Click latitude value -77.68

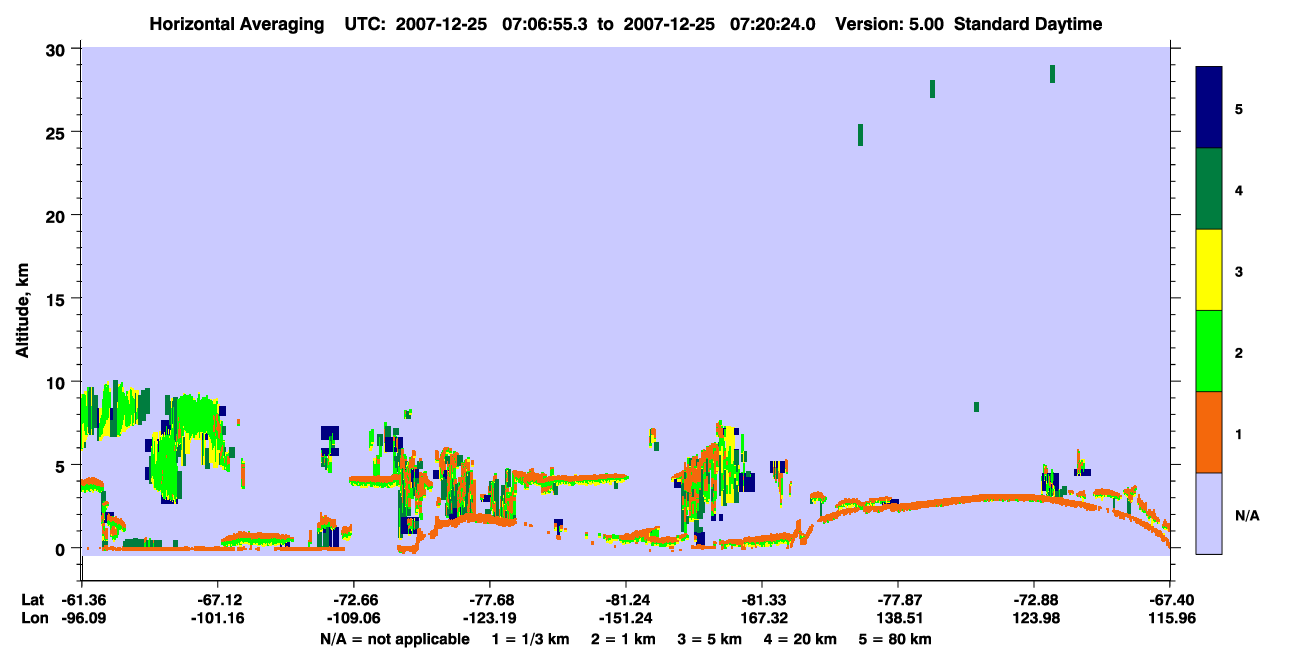(490, 600)
